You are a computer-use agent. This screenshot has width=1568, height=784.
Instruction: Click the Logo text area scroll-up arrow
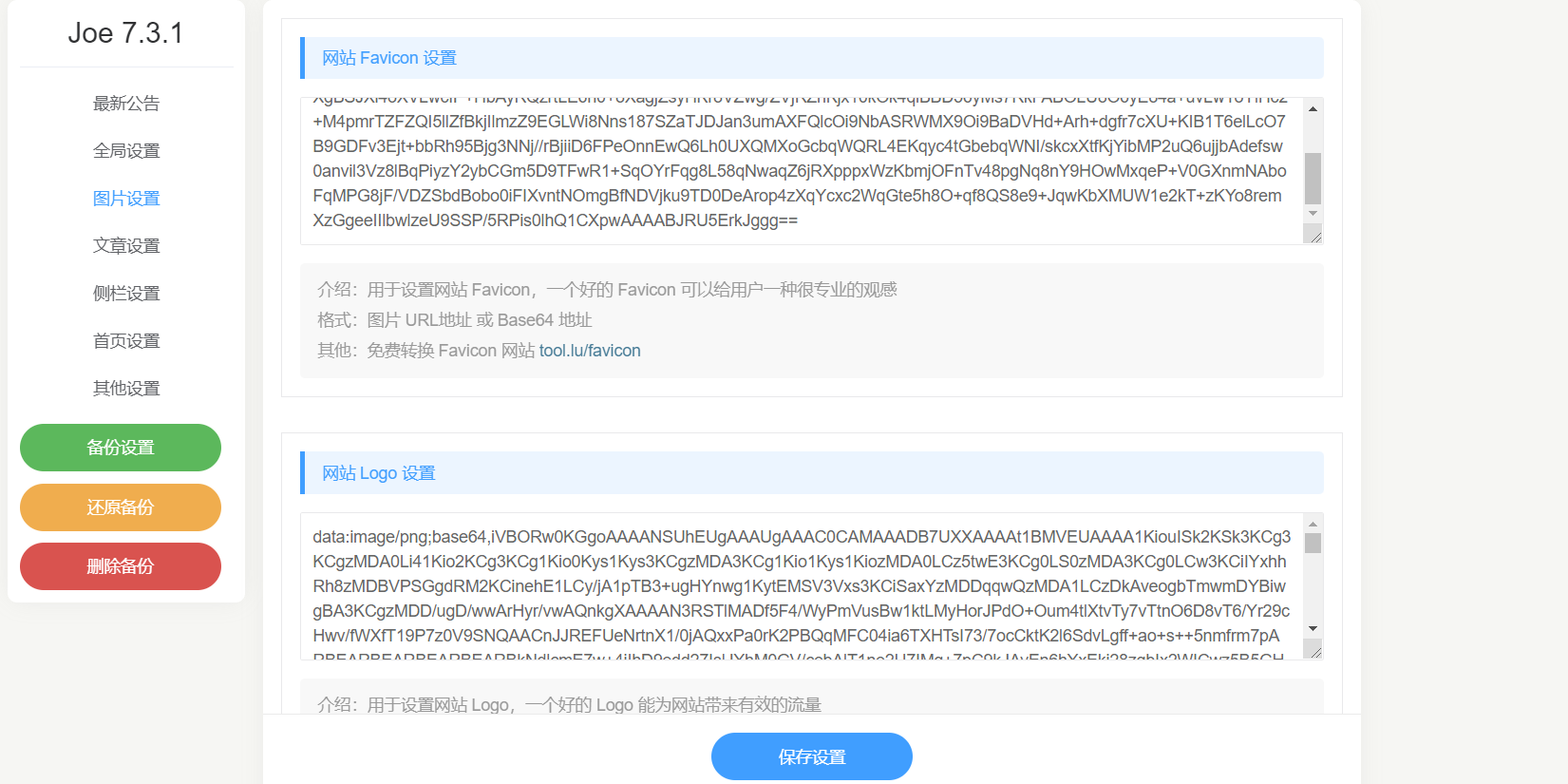pos(1313,524)
